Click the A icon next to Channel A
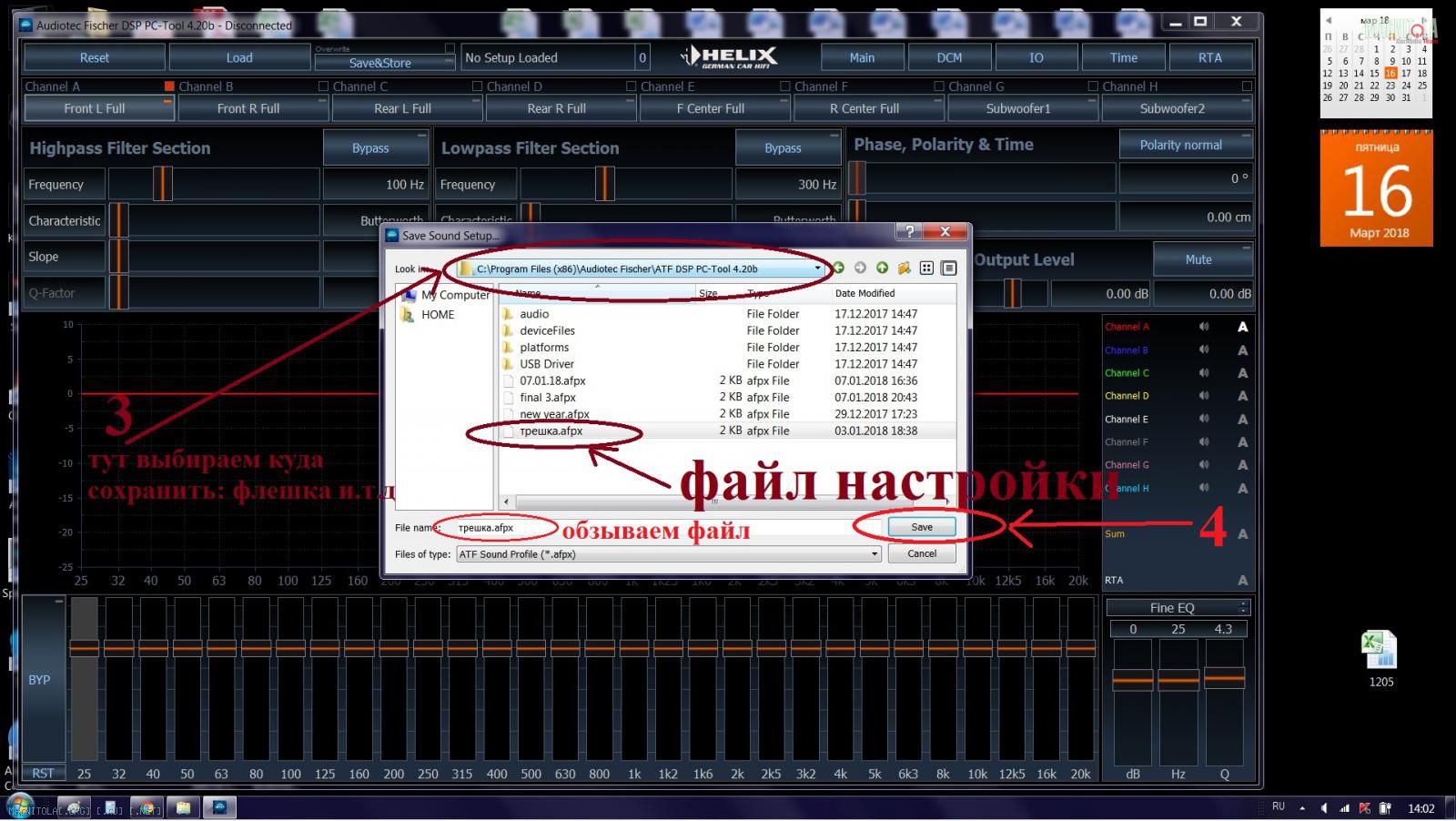This screenshot has height=821, width=1456. pos(1243,327)
